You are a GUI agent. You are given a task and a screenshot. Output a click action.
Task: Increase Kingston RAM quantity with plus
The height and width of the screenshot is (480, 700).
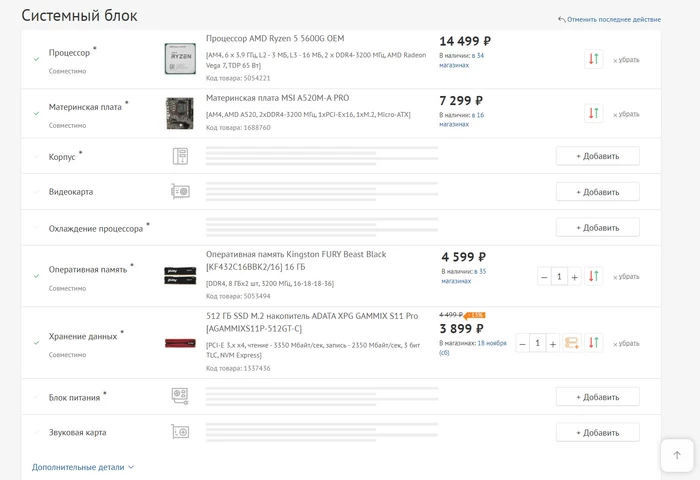[575, 277]
